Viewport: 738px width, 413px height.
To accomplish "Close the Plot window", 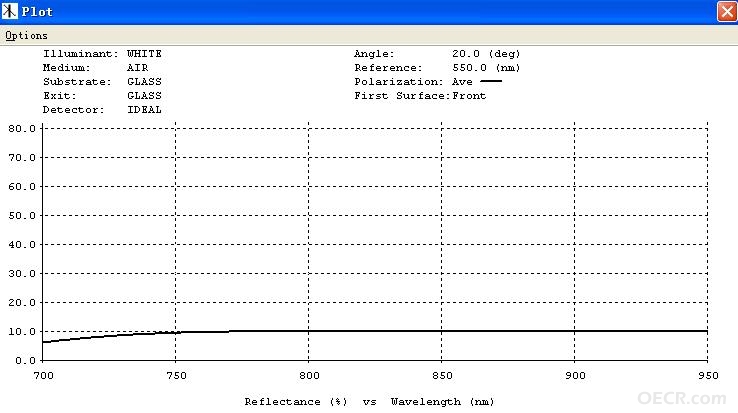I will (x=727, y=11).
